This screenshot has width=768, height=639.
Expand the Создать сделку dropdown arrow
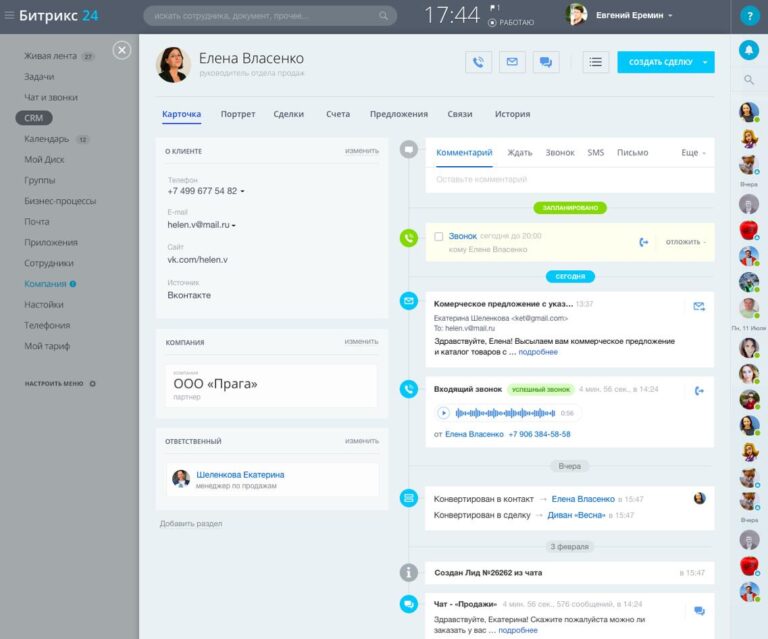tap(705, 62)
